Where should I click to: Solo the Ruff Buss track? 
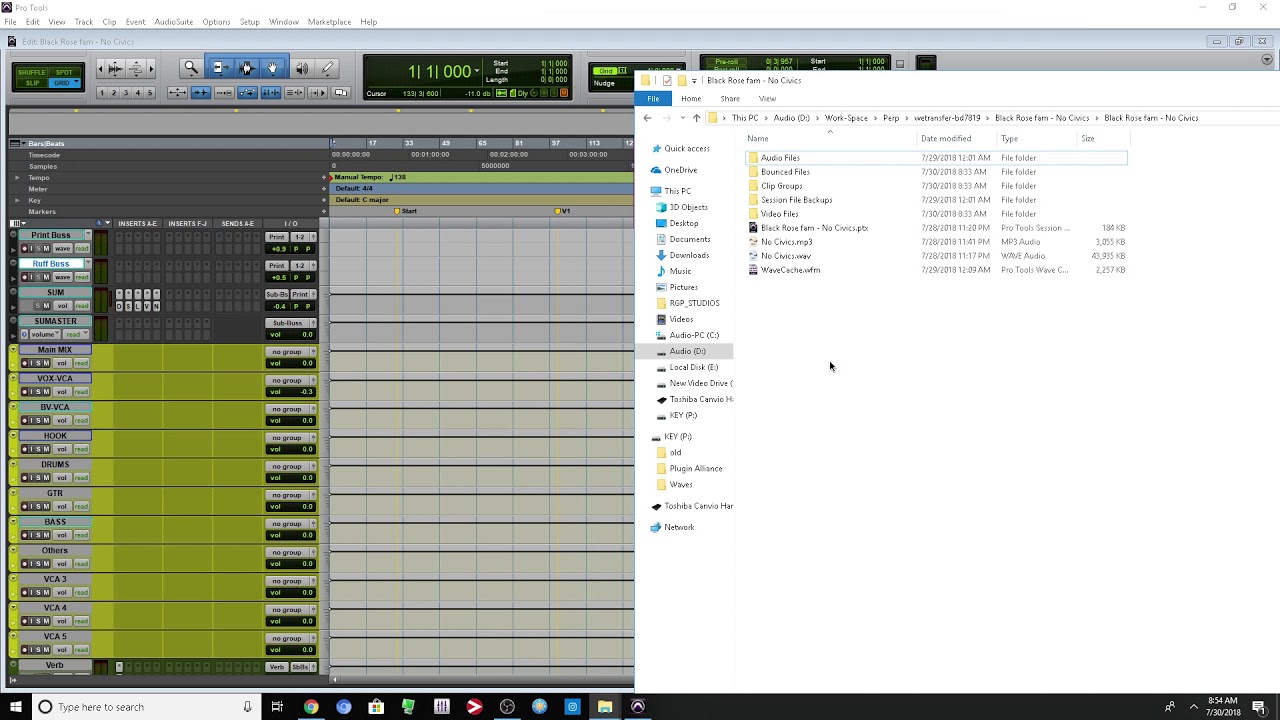(36, 277)
